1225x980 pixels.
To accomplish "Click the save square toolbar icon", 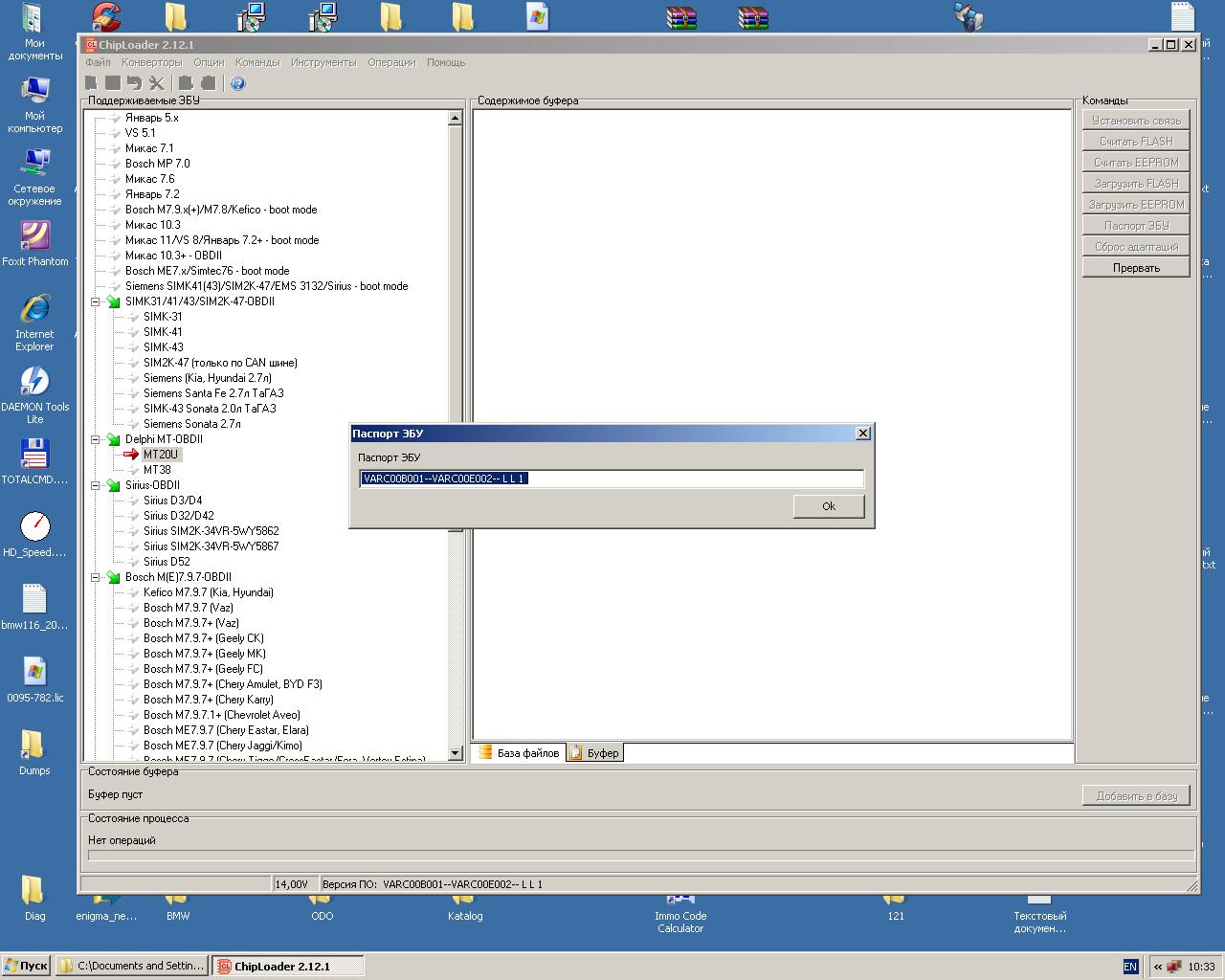I will [113, 83].
